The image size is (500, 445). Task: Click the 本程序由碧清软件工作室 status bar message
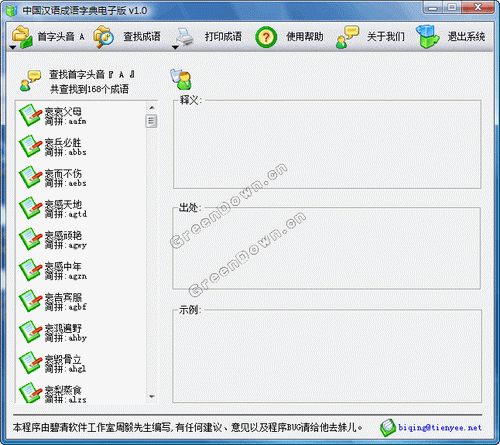point(187,427)
